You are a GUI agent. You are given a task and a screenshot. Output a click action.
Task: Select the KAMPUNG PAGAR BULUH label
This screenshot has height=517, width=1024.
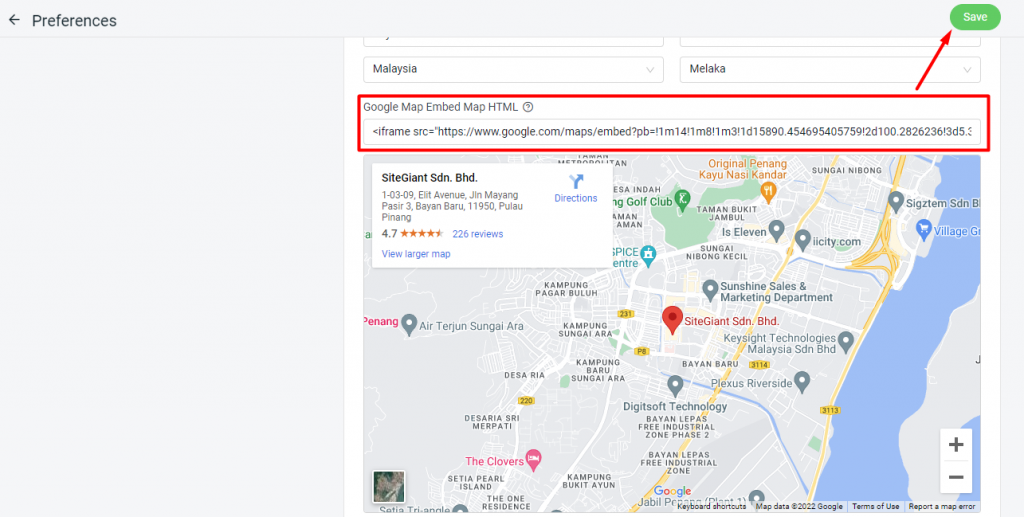566,290
